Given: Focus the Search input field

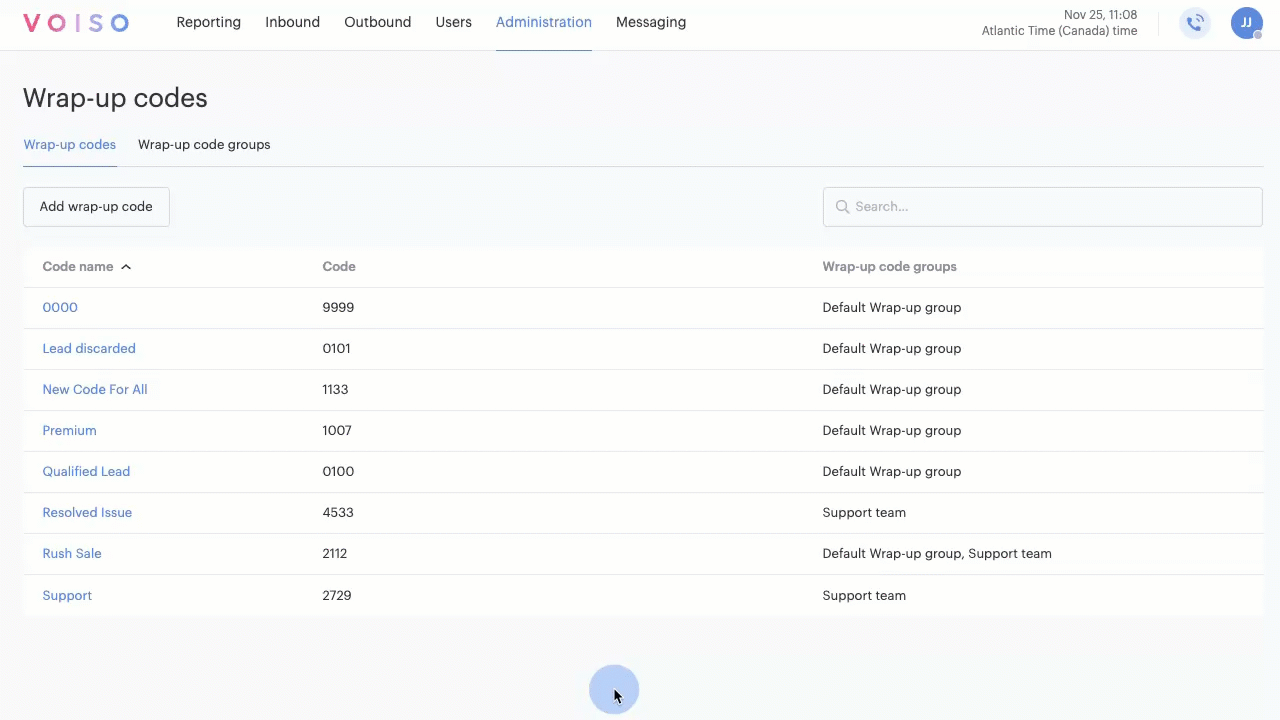Looking at the screenshot, I should tap(1050, 207).
